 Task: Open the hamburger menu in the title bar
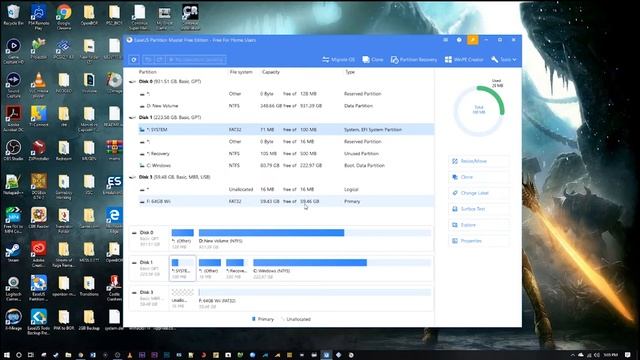(x=445, y=40)
